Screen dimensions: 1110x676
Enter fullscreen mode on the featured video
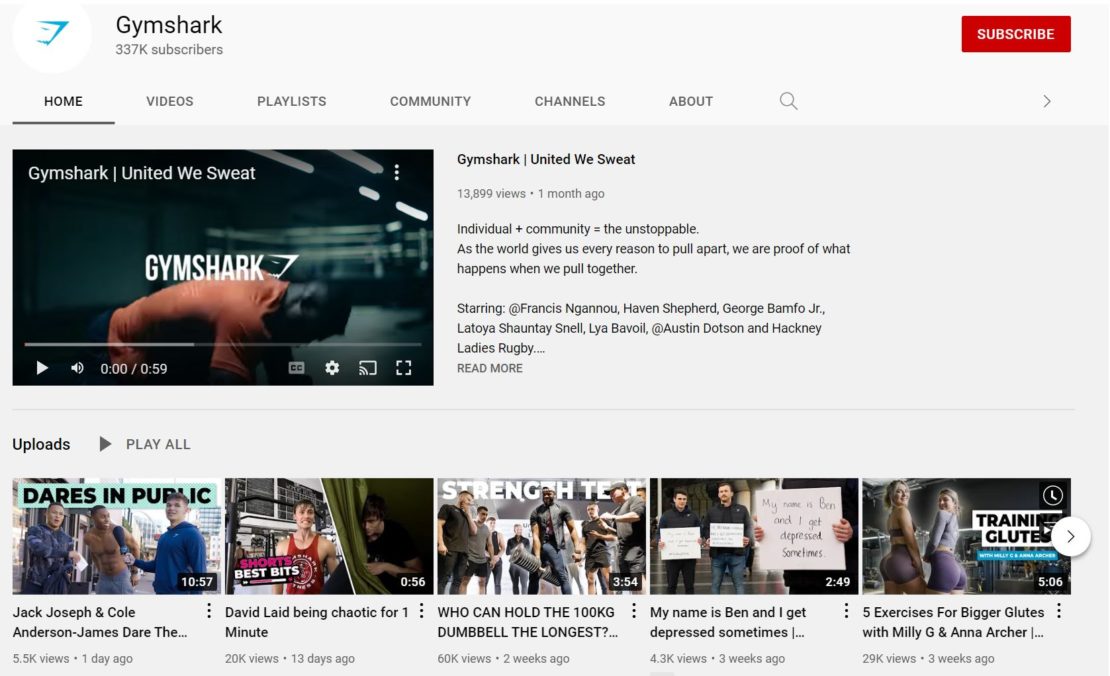[404, 368]
